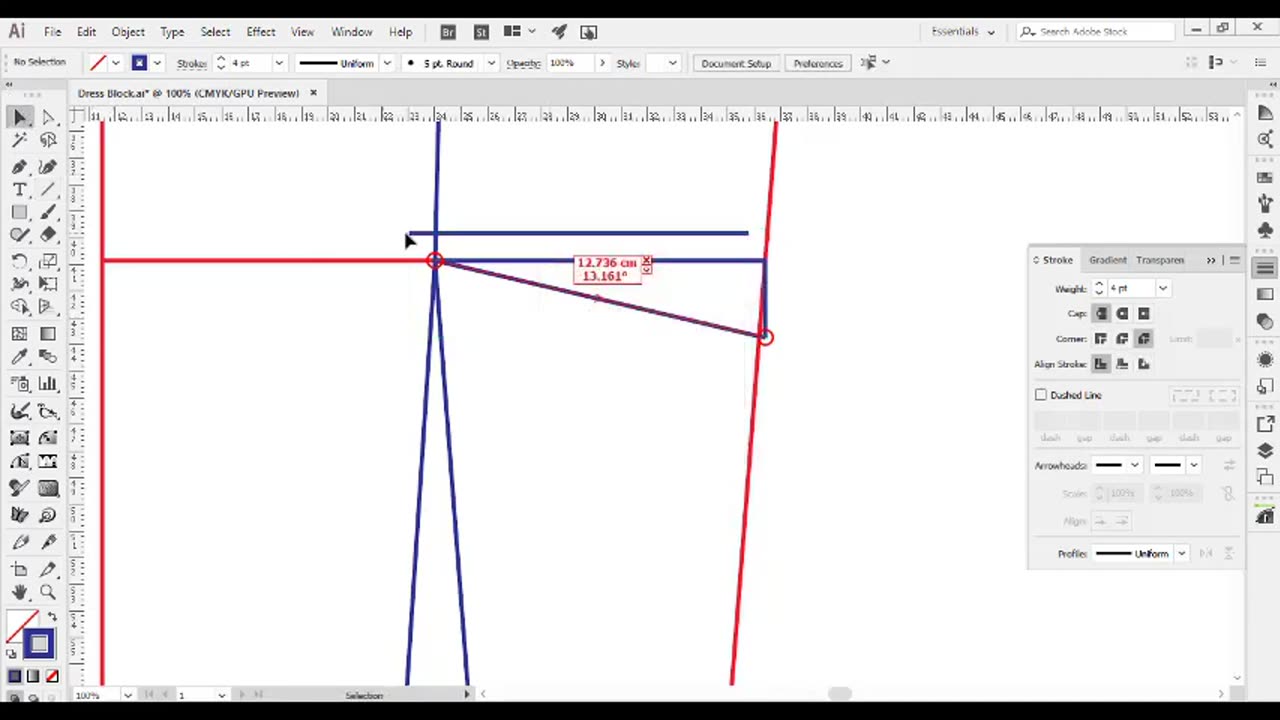
Task: Open Adobe Stock via St icon
Action: point(481,32)
